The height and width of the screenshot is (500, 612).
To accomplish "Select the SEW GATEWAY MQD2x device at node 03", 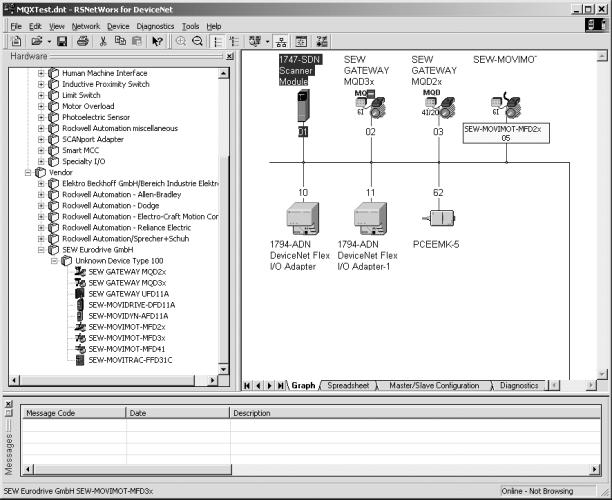I will click(x=438, y=104).
